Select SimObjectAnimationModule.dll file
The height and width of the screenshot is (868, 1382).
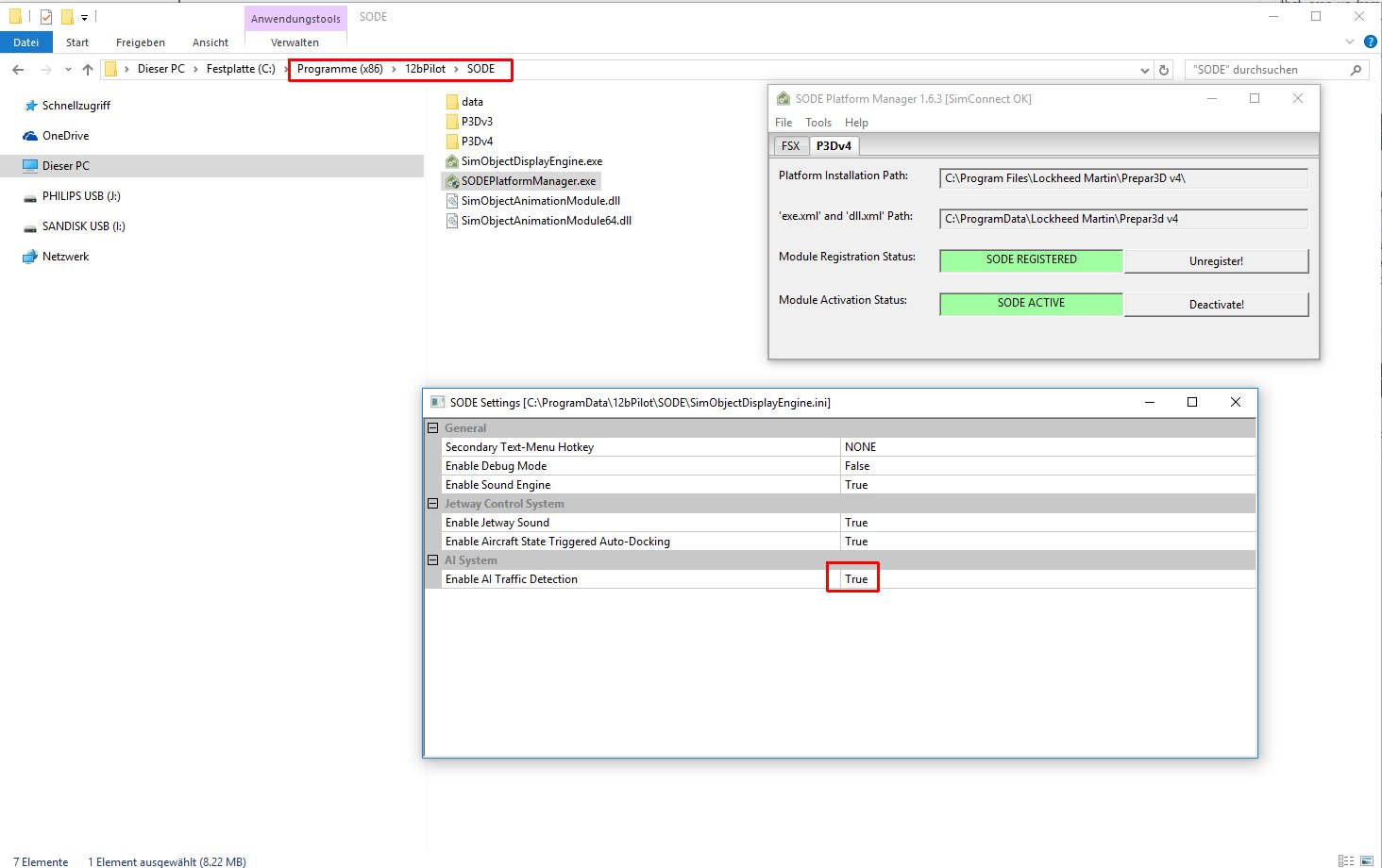533,201
